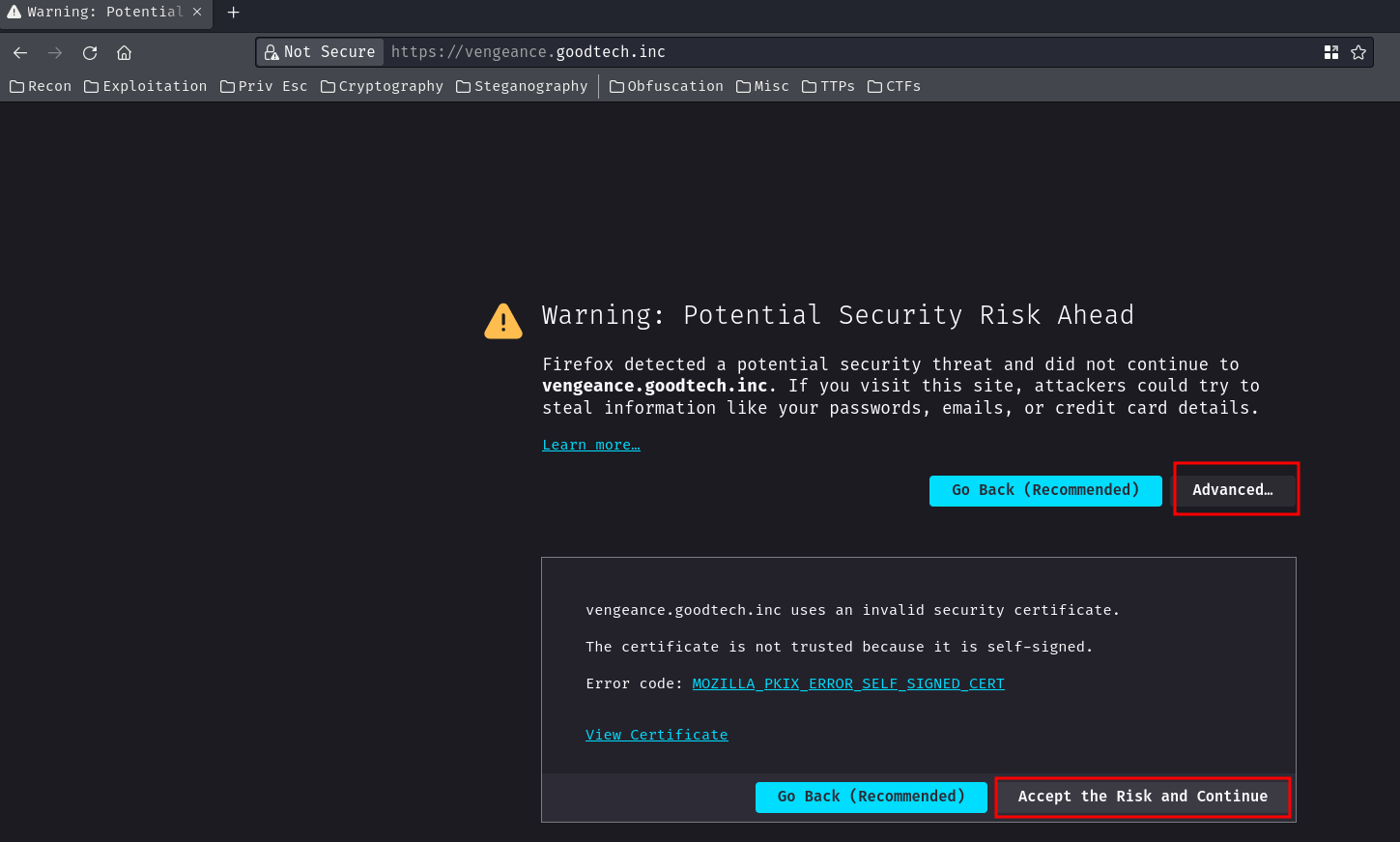Click the View Certificate link
The width and height of the screenshot is (1400, 842).
[x=657, y=735]
